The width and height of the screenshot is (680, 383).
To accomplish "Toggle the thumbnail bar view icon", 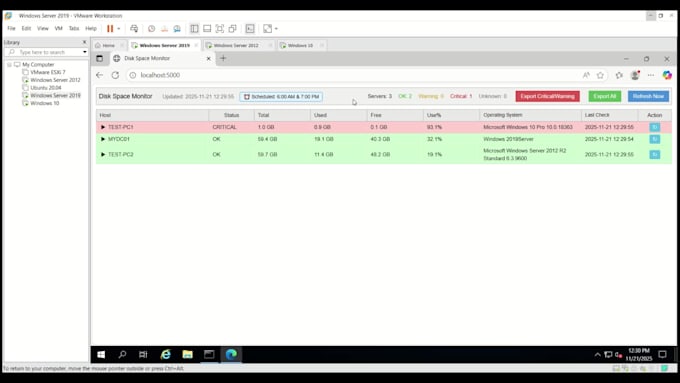I will [207, 29].
